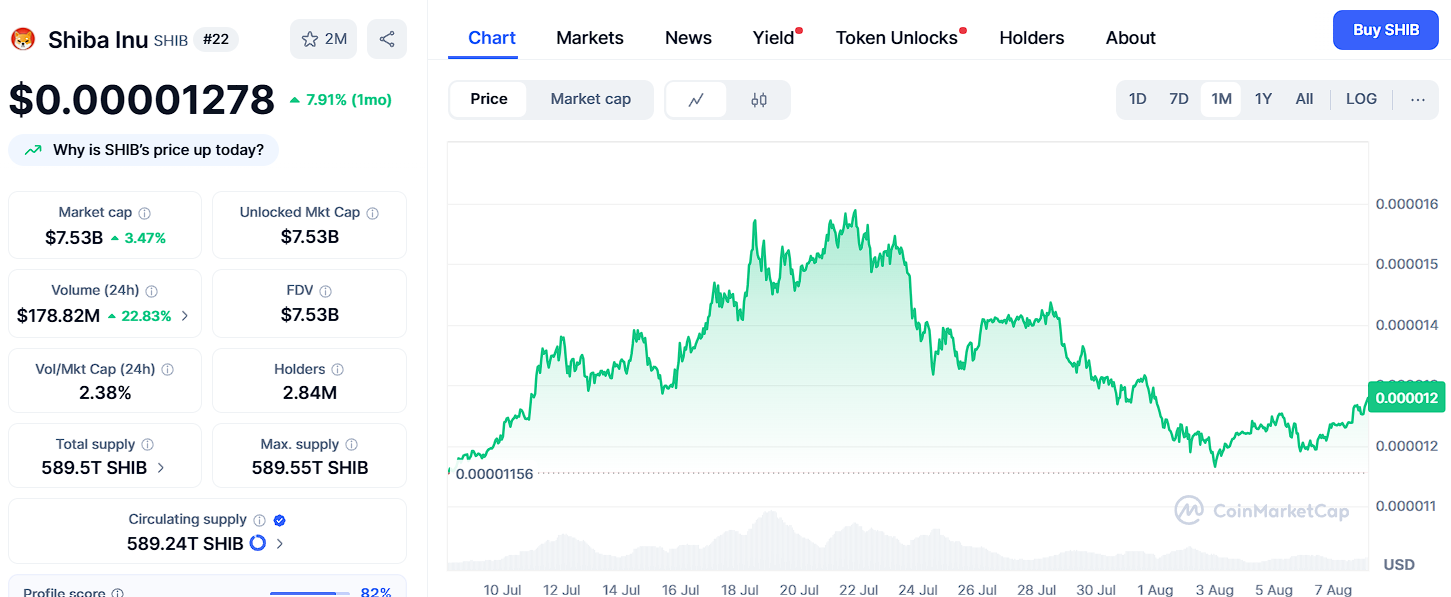Set chart range to 1Y
The height and width of the screenshot is (597, 1451).
(1263, 99)
